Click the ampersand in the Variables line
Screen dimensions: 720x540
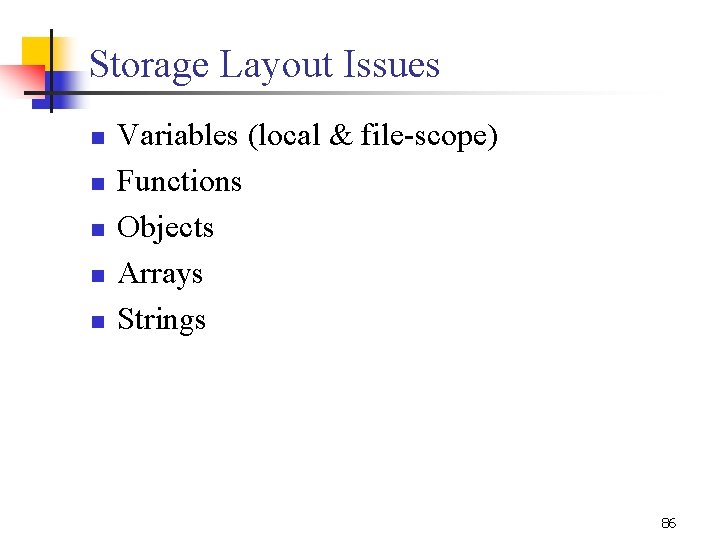340,136
